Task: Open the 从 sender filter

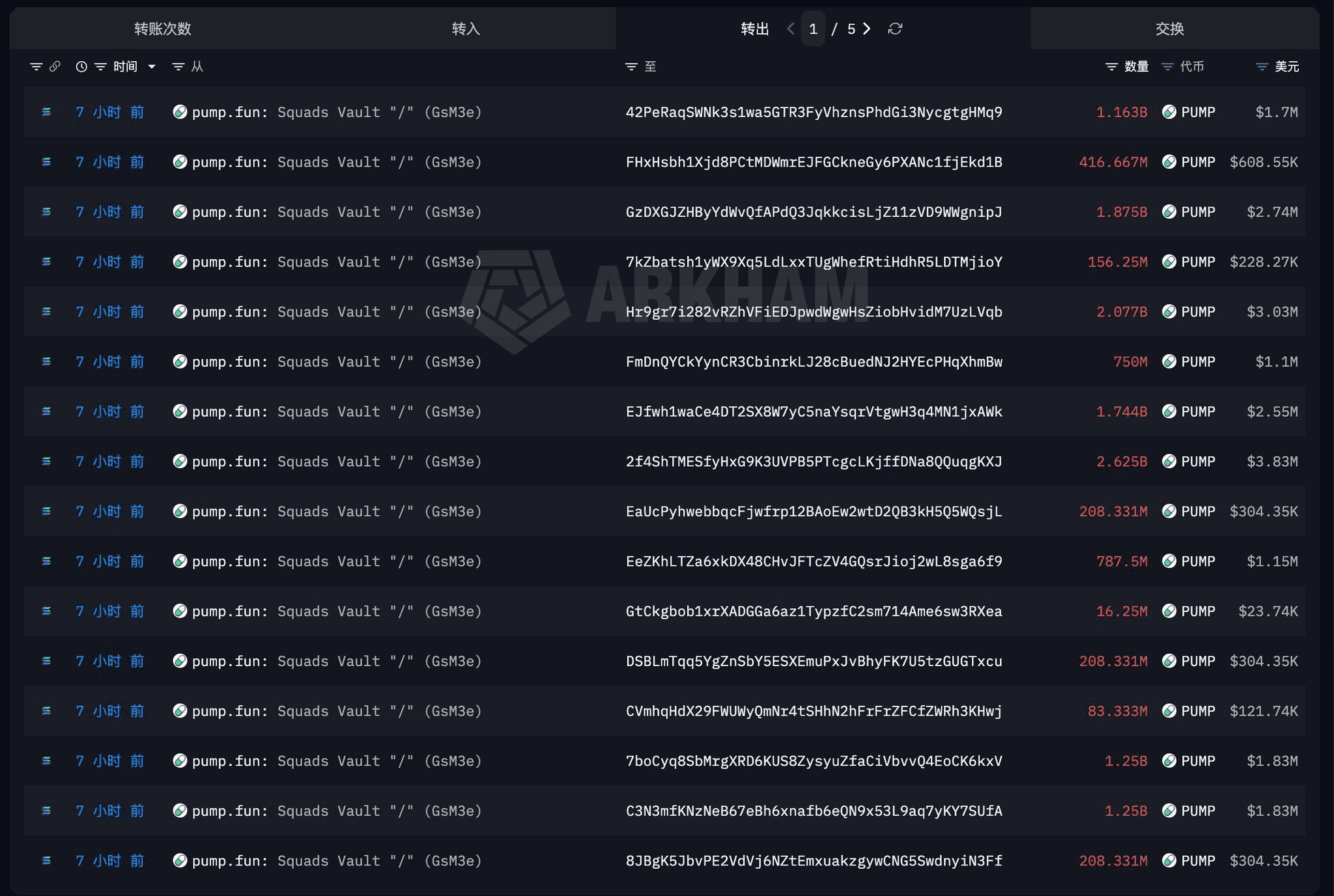Action: click(x=178, y=66)
